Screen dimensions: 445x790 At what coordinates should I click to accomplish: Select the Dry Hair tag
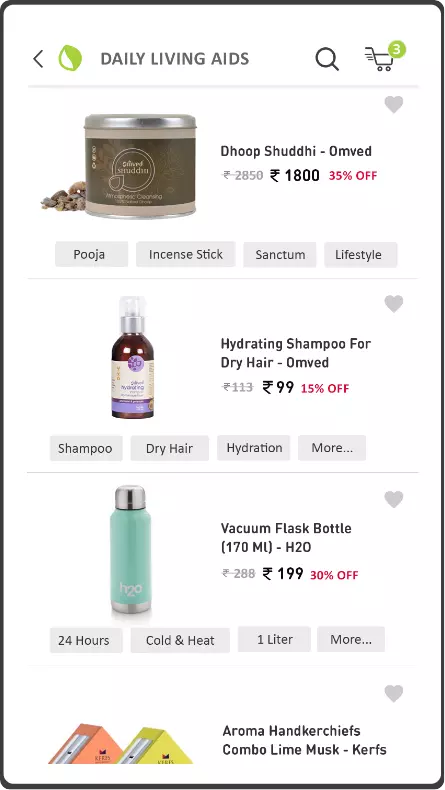coord(169,448)
